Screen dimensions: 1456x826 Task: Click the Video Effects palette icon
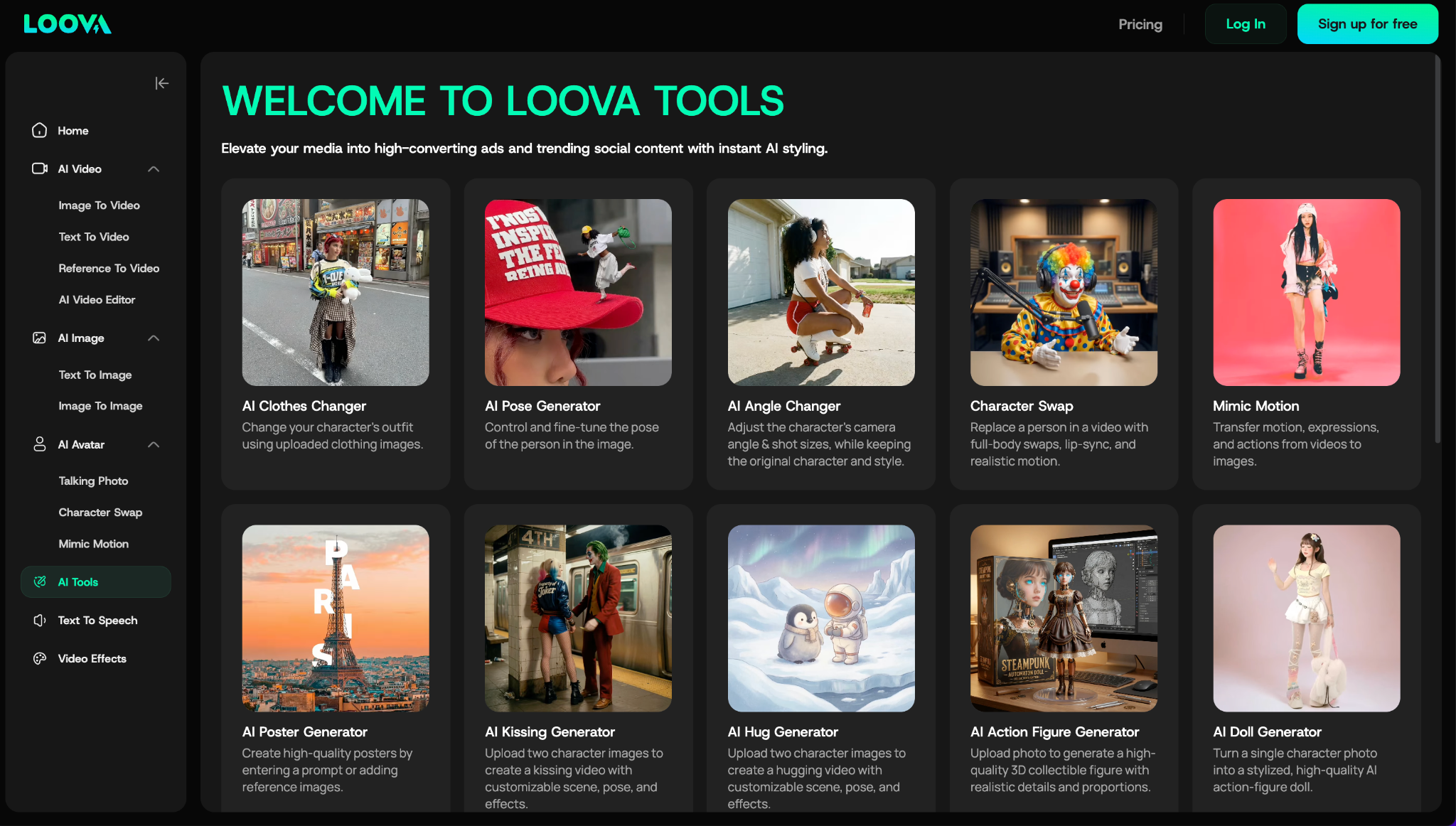tap(40, 658)
